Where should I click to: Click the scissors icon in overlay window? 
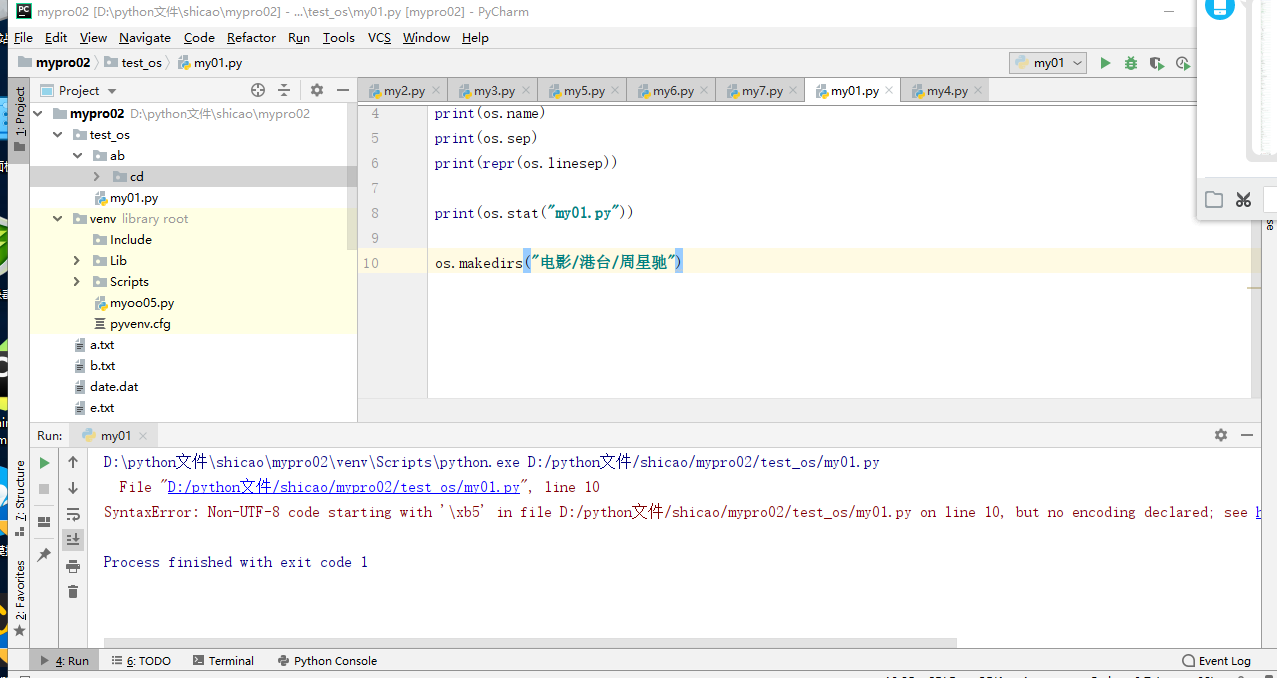(x=1243, y=199)
